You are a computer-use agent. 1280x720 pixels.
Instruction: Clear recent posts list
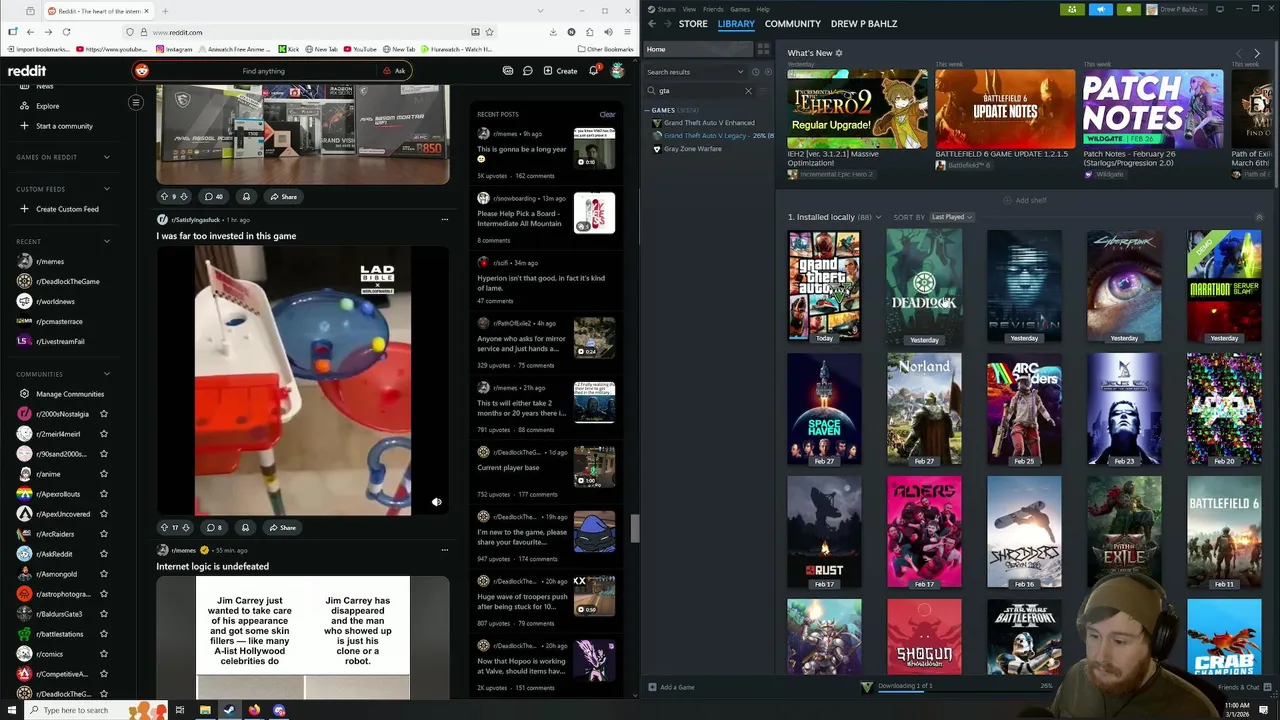pos(607,114)
